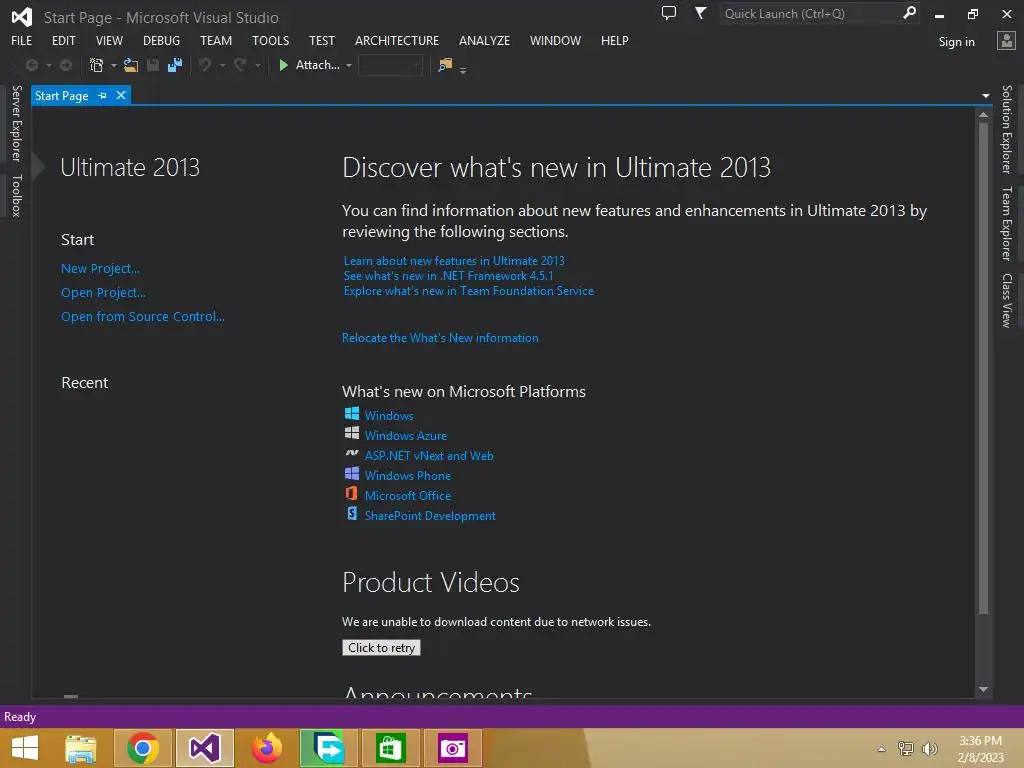Expand the Undo history dropdown arrow
The height and width of the screenshot is (768, 1024).
223,66
